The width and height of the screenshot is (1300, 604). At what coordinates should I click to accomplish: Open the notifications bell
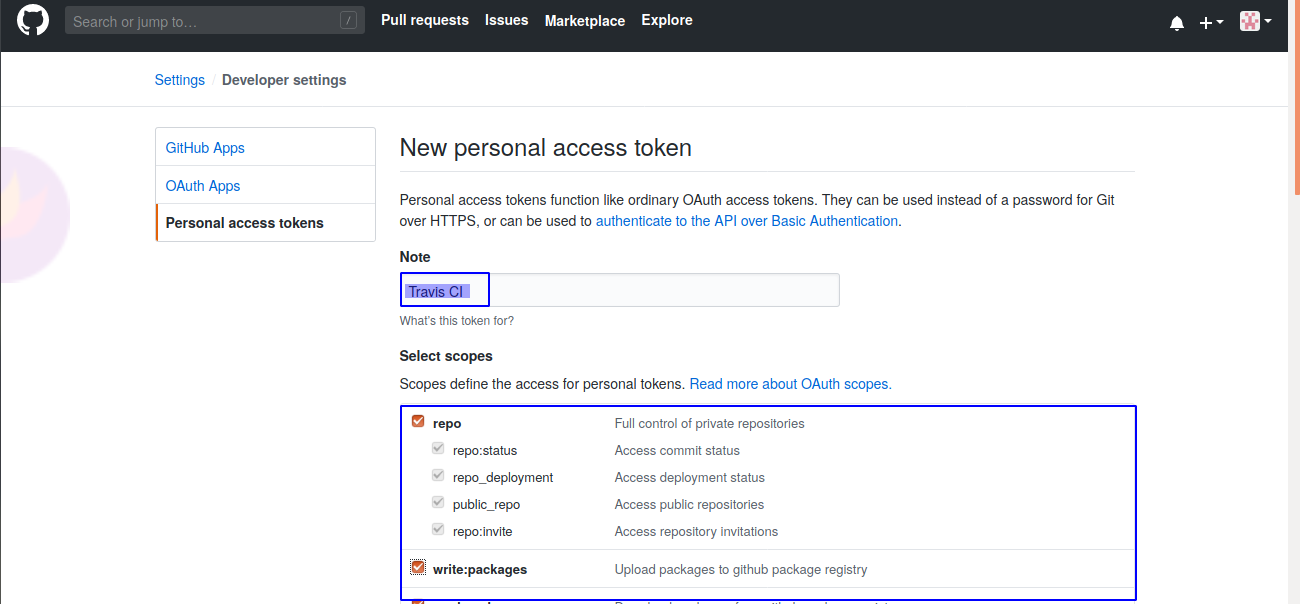tap(1177, 22)
